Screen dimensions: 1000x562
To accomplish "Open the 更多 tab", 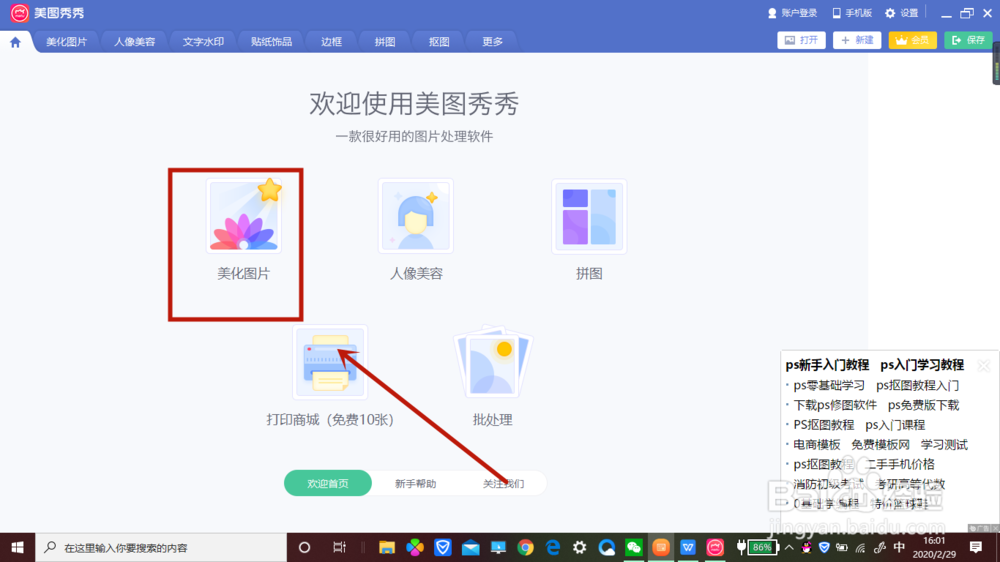I will [492, 41].
